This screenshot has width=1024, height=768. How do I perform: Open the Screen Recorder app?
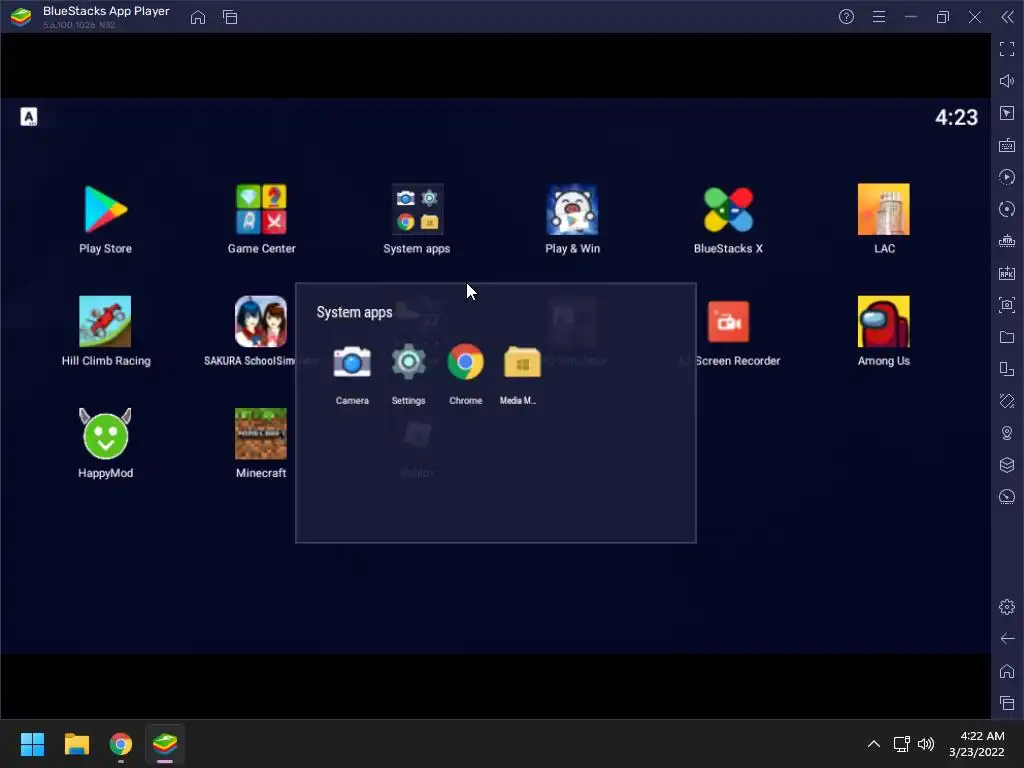point(728,321)
